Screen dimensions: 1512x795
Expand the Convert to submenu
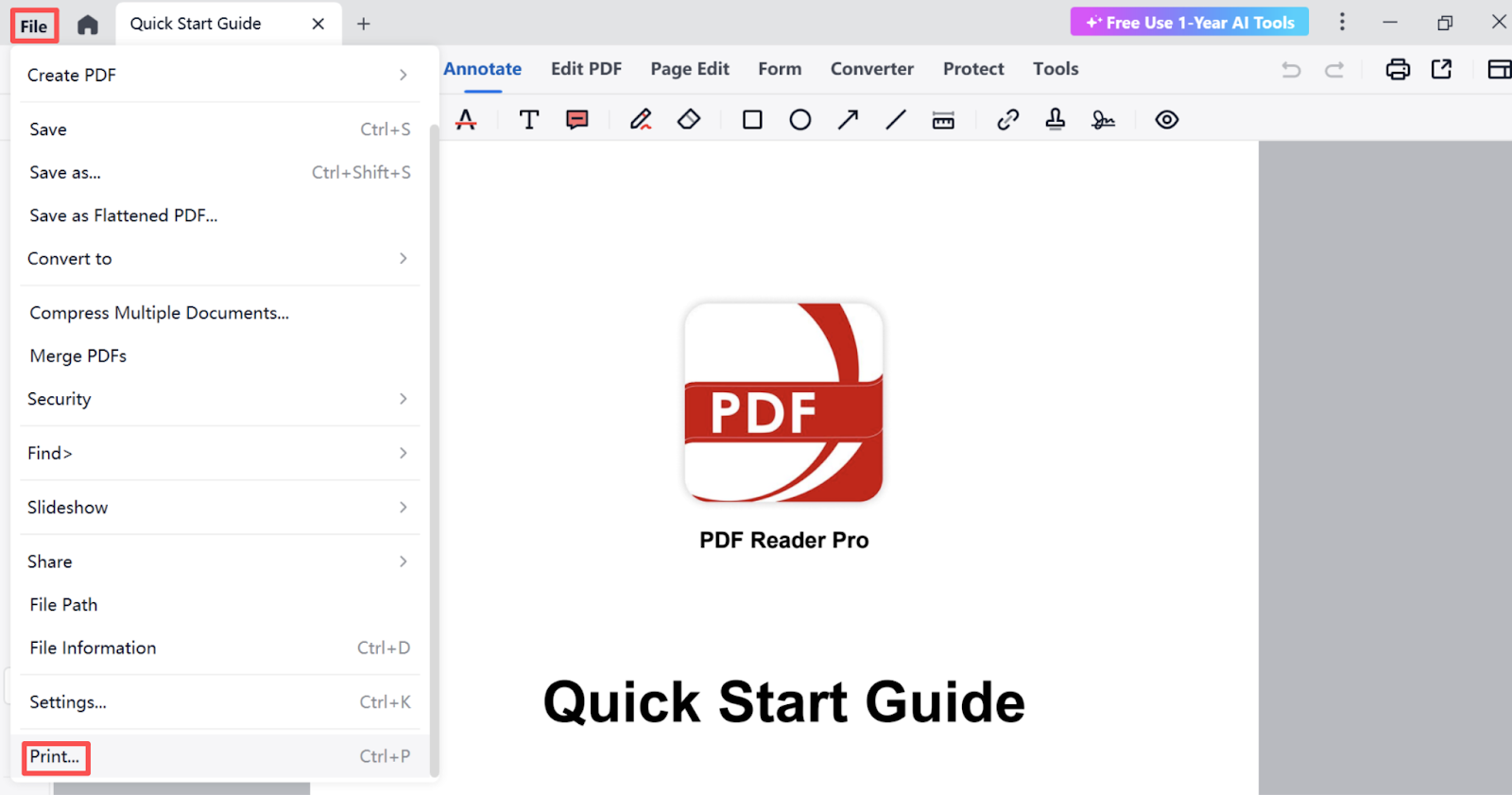click(x=217, y=259)
